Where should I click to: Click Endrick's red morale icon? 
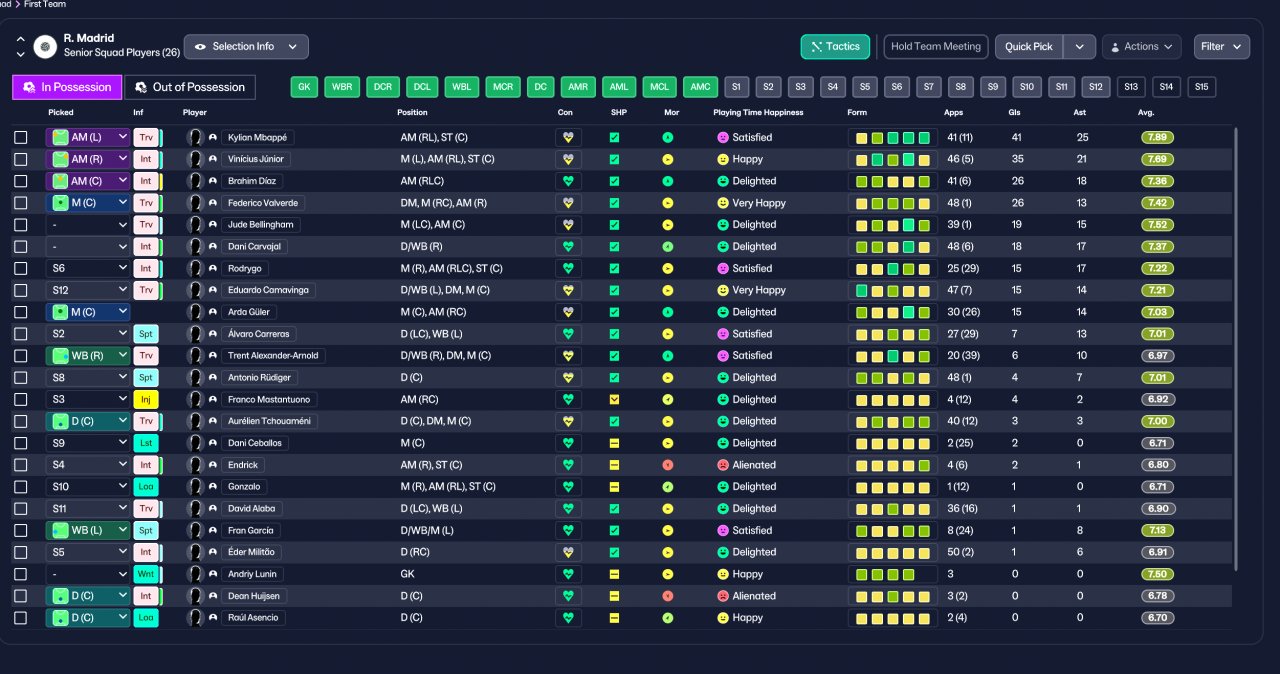click(x=668, y=465)
